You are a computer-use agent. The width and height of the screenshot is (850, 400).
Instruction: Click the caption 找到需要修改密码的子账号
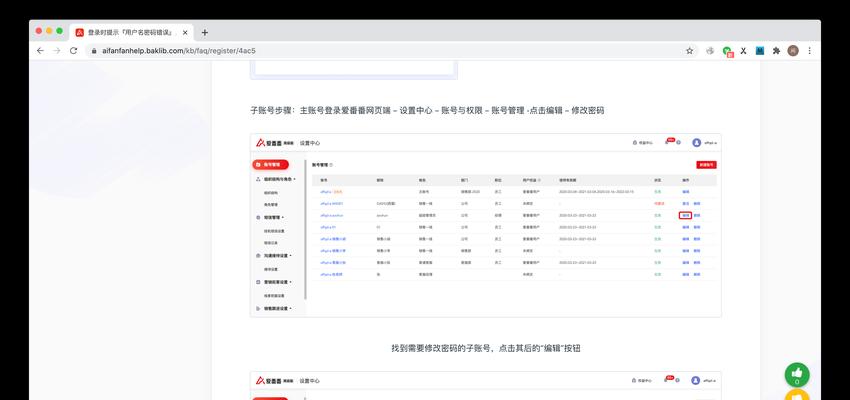click(x=486, y=348)
